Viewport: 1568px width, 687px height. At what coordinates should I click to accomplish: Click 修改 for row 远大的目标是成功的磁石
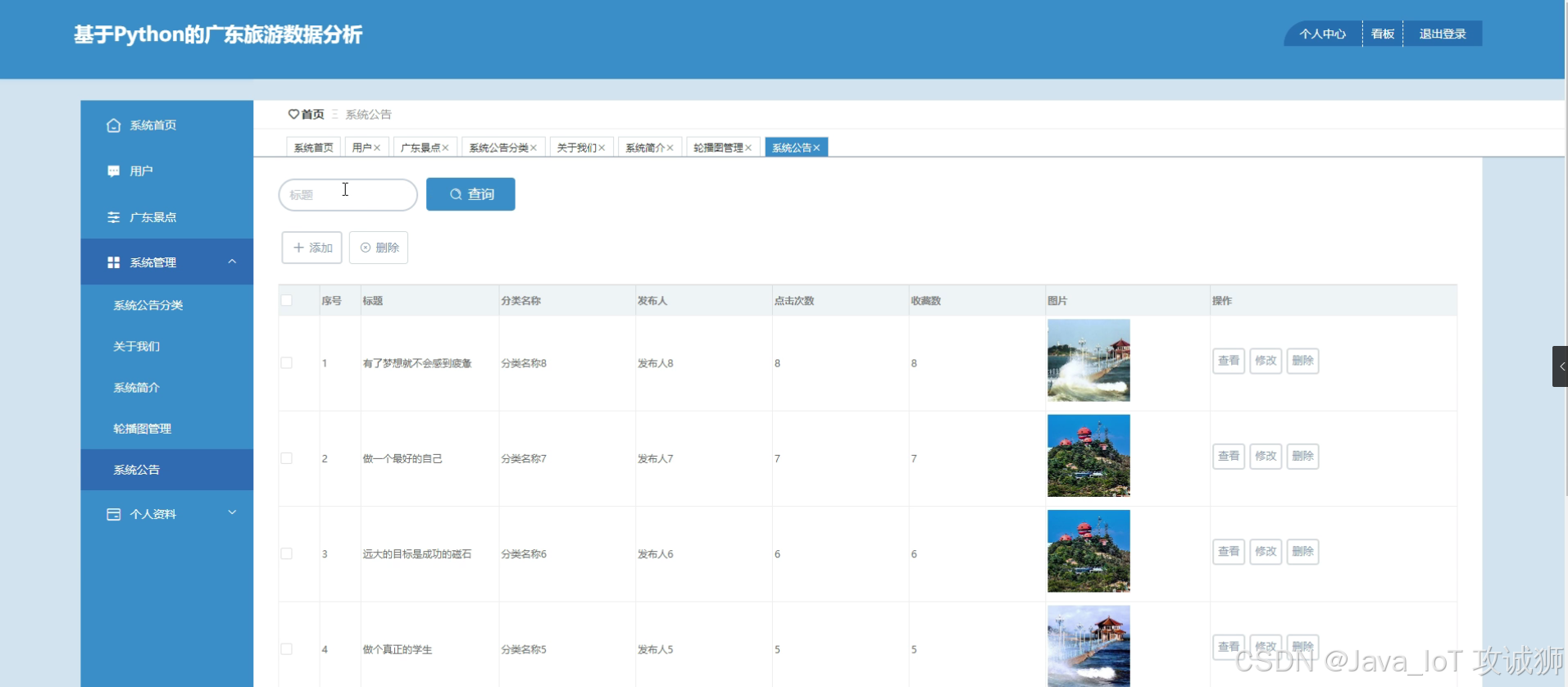click(1266, 552)
